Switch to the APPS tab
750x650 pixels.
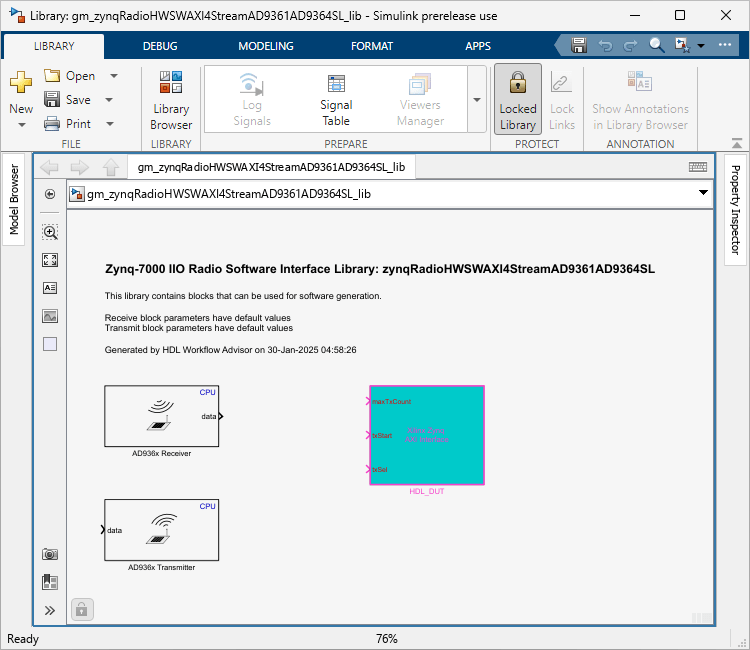pyautogui.click(x=478, y=46)
